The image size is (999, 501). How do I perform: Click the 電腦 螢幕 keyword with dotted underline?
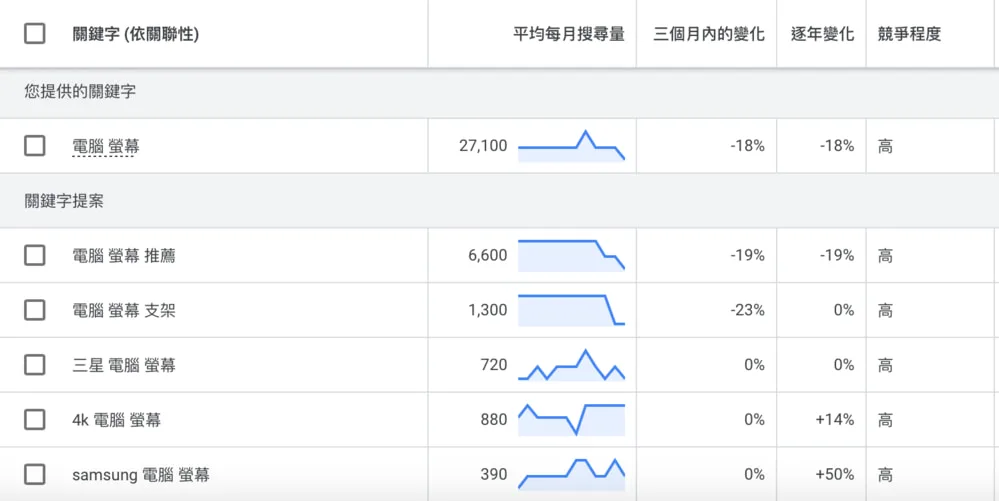pos(106,147)
